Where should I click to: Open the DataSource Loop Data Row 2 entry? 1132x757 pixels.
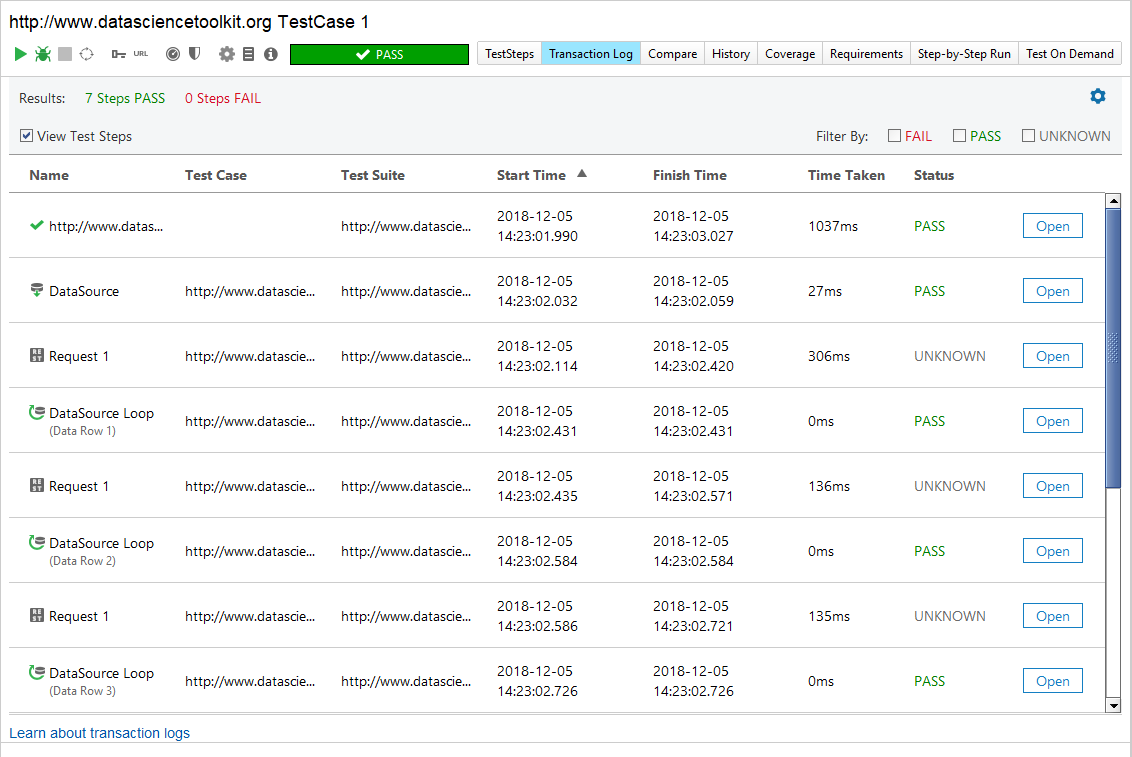point(1053,551)
